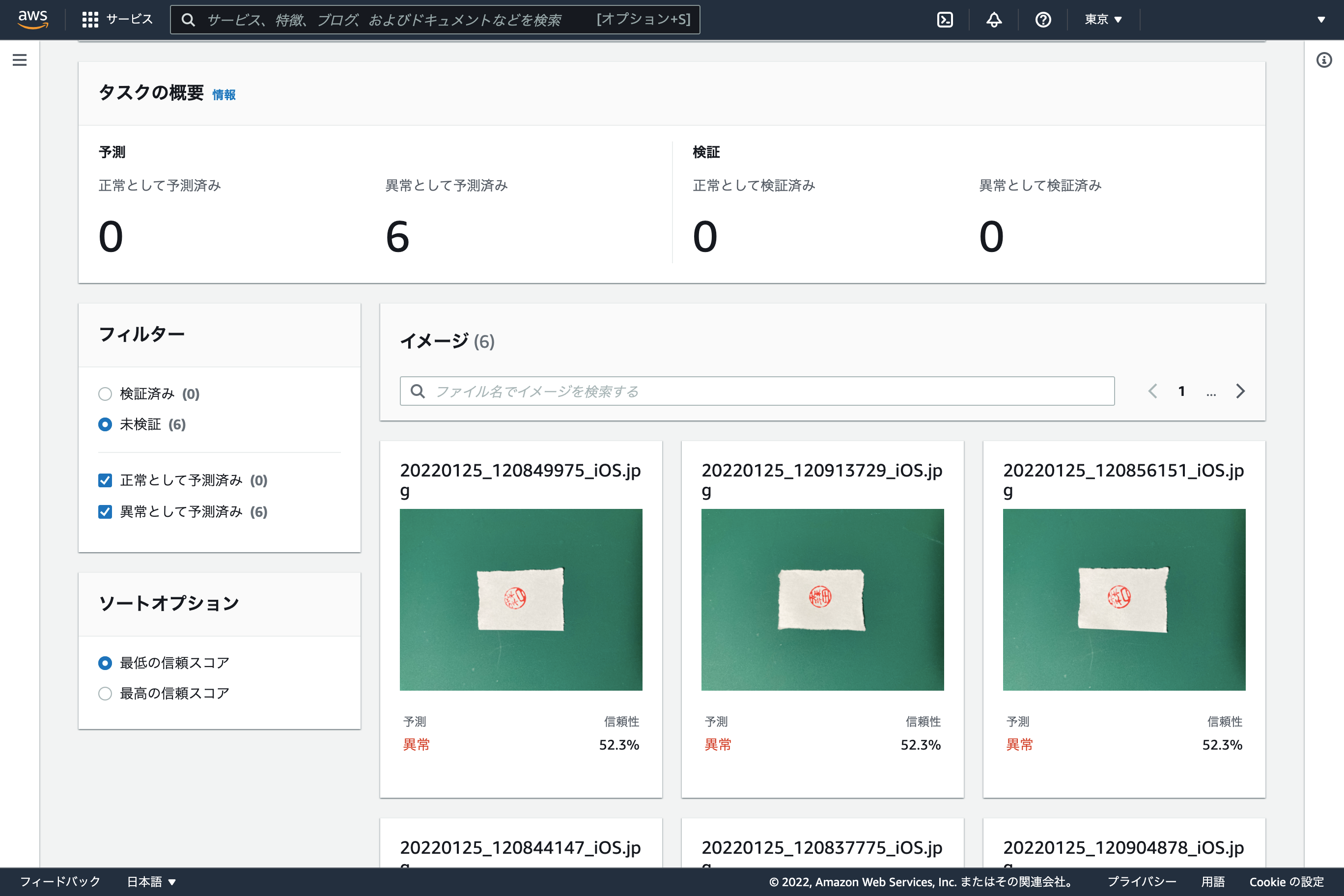Select the 検証済み filter radio button
This screenshot has width=1344, height=896.
tap(105, 393)
